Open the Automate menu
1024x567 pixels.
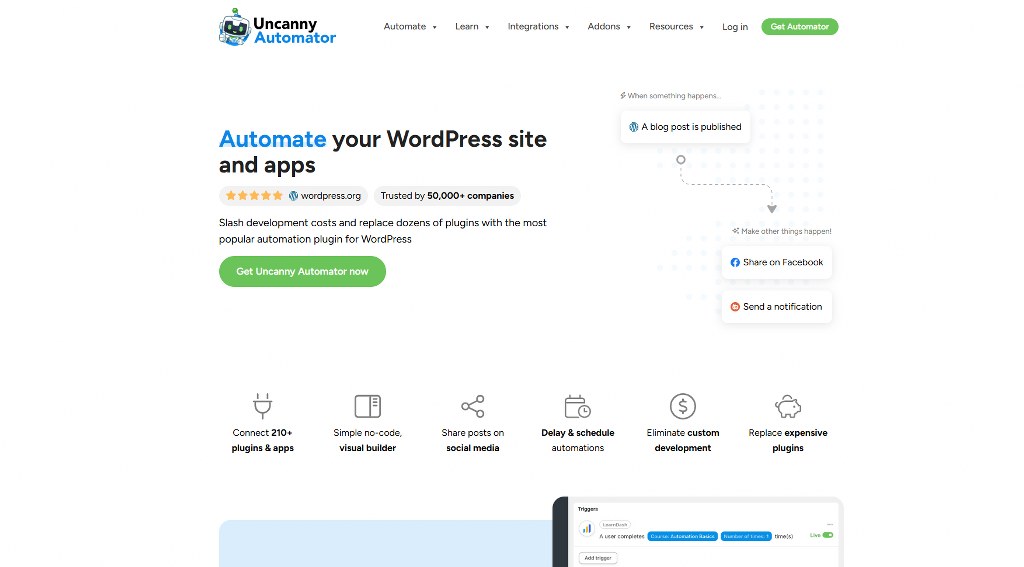coord(405,27)
